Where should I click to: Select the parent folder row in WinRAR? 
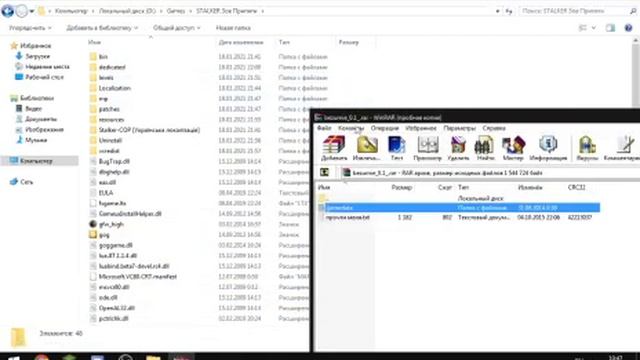459,198
